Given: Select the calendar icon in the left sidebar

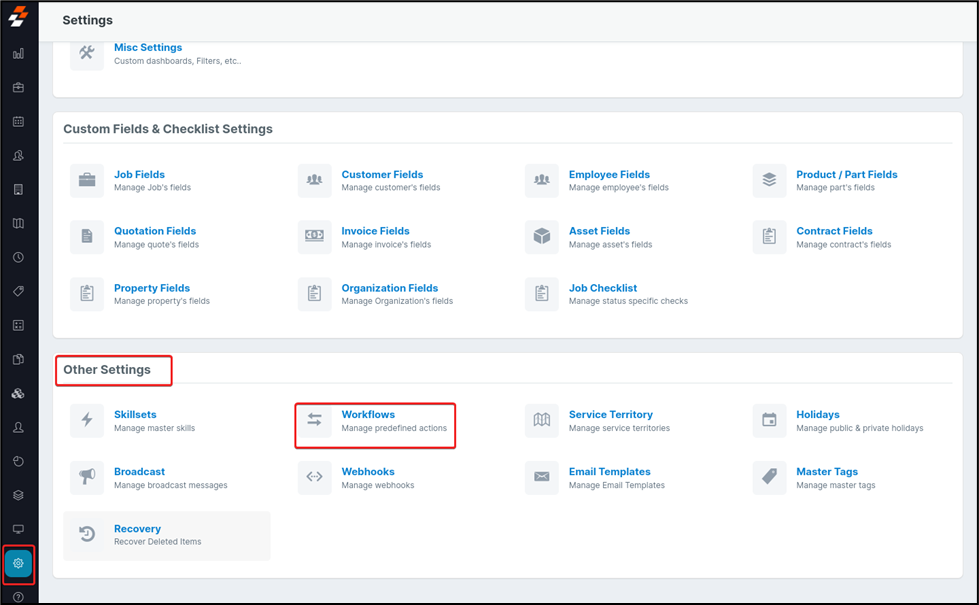Looking at the screenshot, I should pyautogui.click(x=17, y=121).
